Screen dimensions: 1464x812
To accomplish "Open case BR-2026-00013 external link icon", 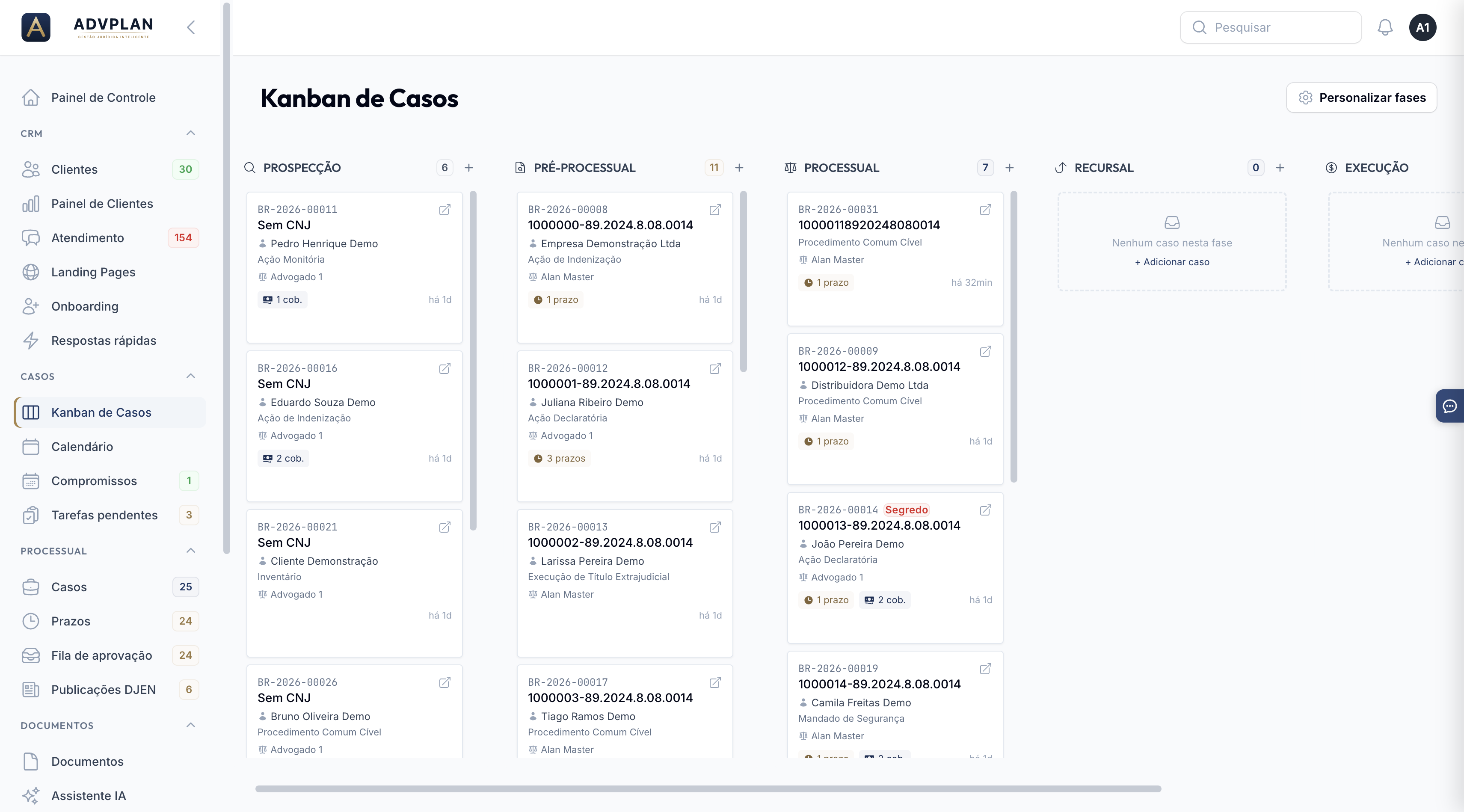I will pos(715,527).
